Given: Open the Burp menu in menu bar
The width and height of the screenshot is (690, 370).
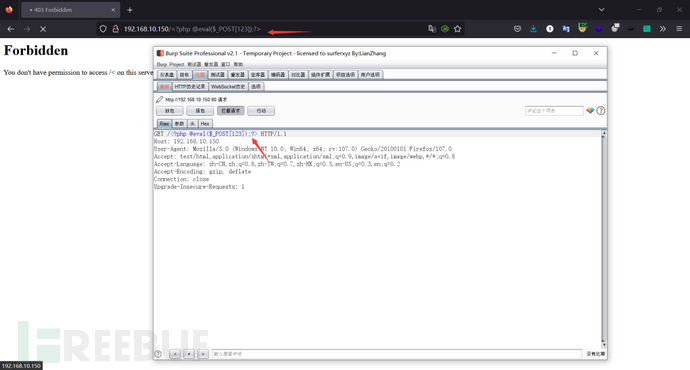Looking at the screenshot, I should coord(162,64).
